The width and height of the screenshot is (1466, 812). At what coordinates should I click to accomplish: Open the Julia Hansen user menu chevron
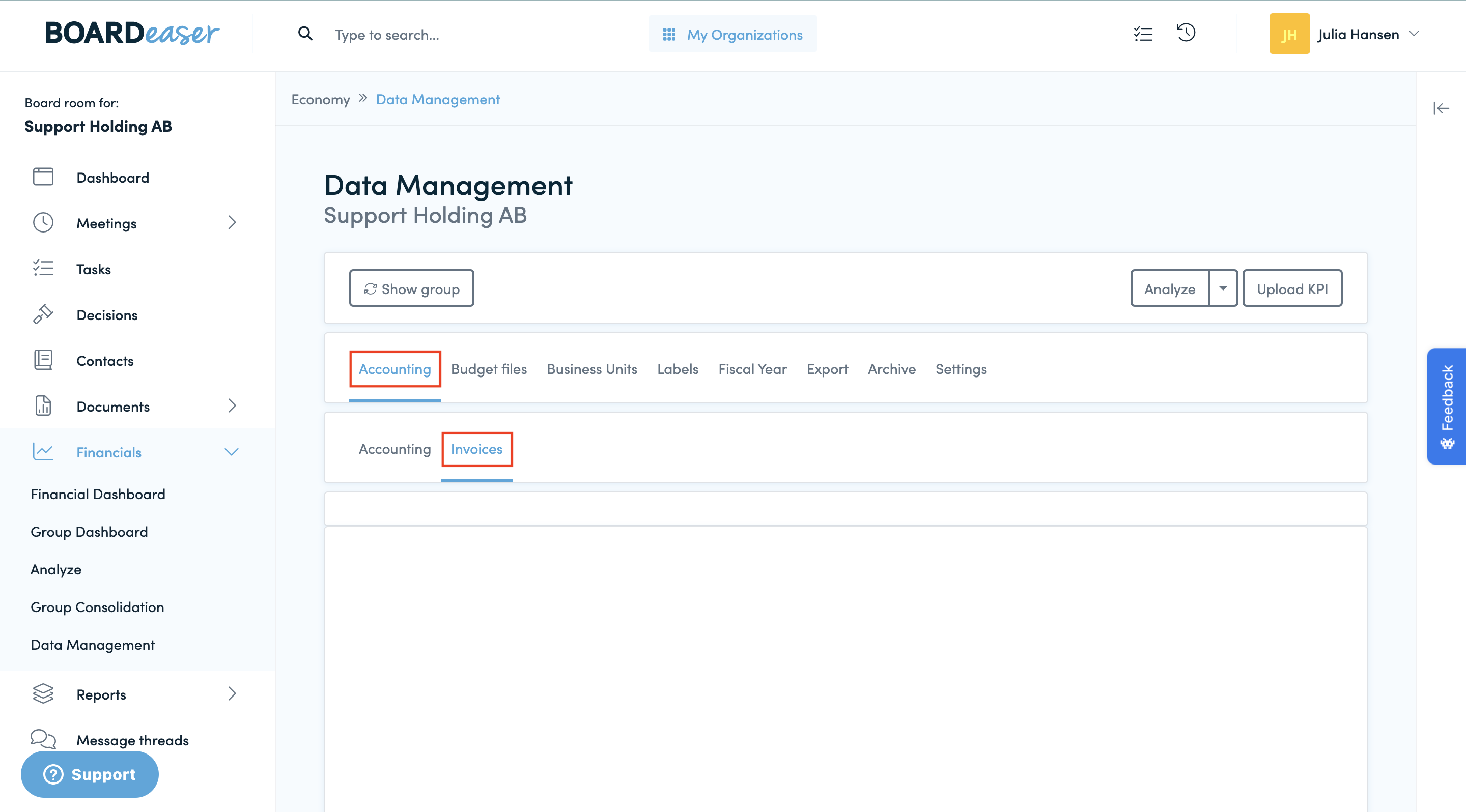click(1414, 34)
